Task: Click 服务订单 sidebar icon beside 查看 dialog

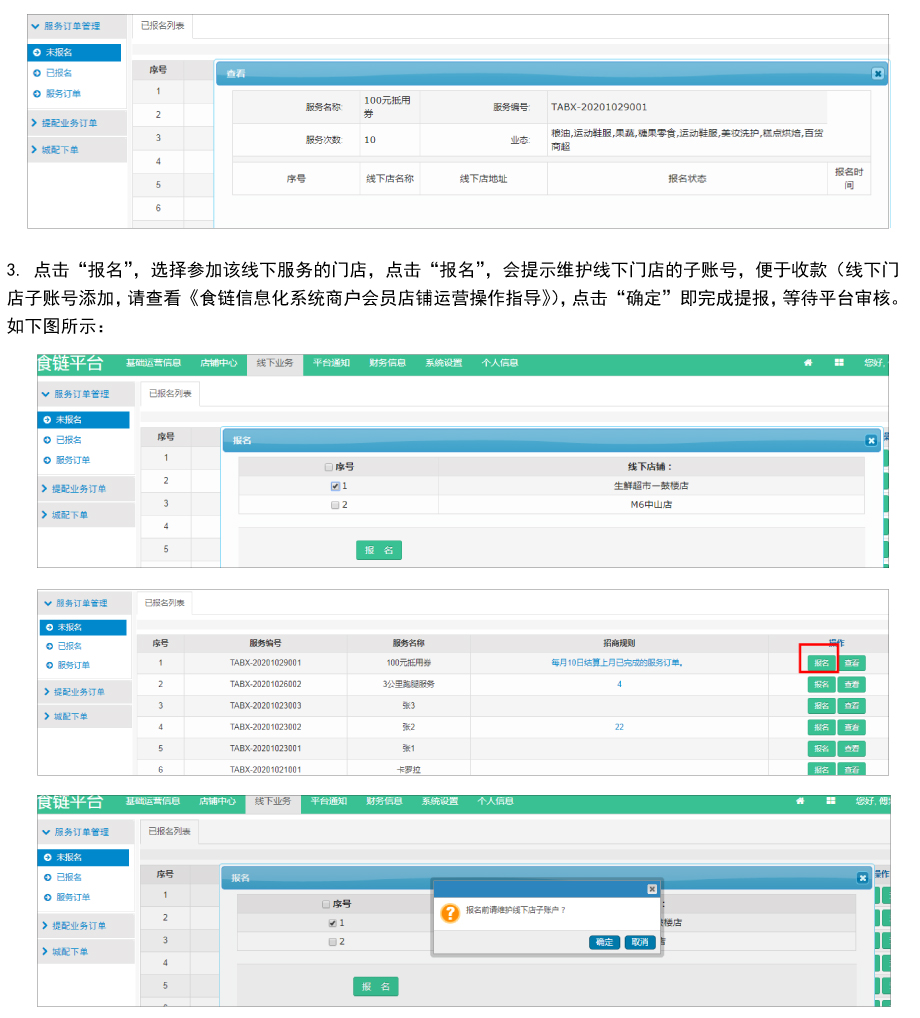Action: pos(37,94)
